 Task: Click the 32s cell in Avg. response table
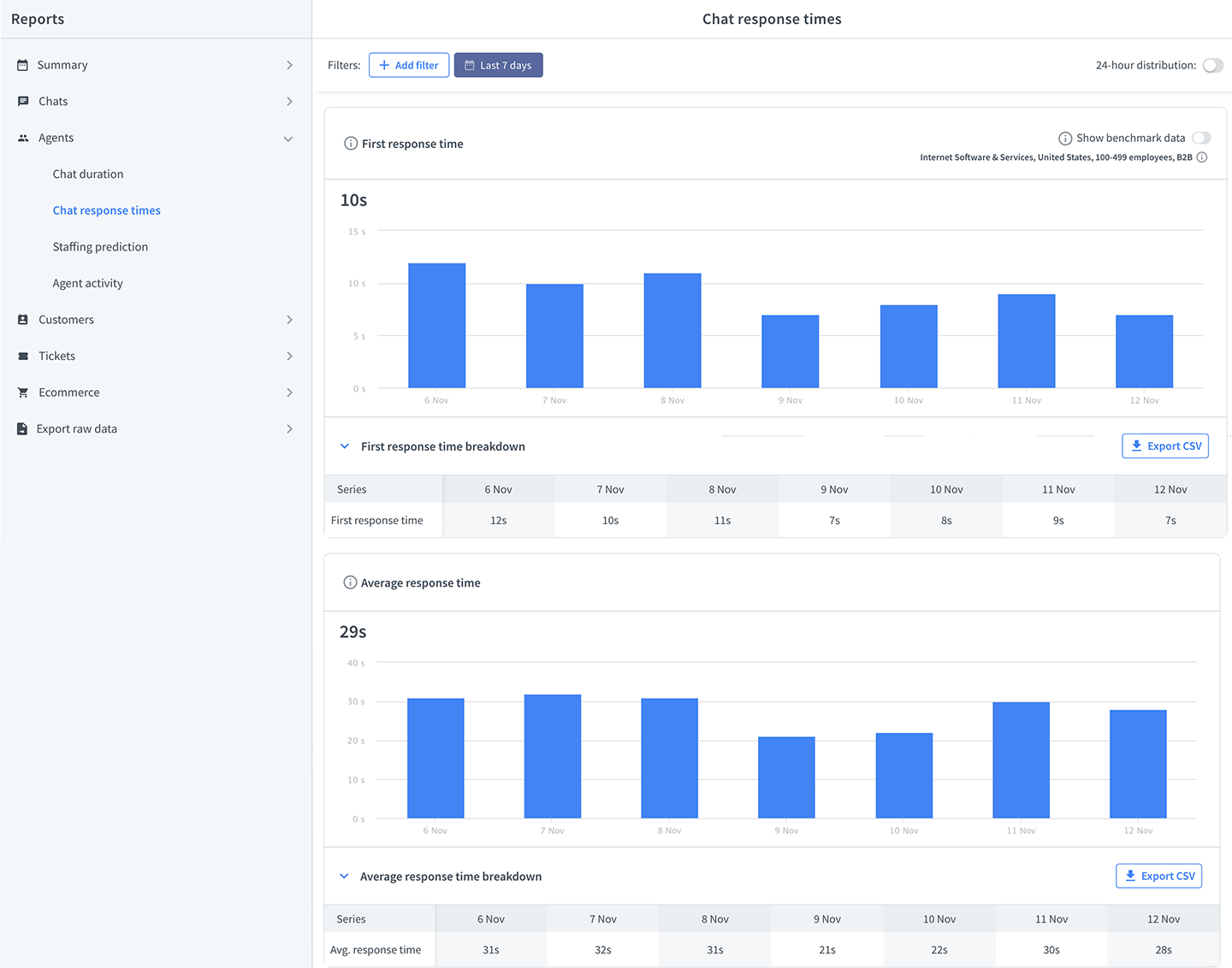603,950
